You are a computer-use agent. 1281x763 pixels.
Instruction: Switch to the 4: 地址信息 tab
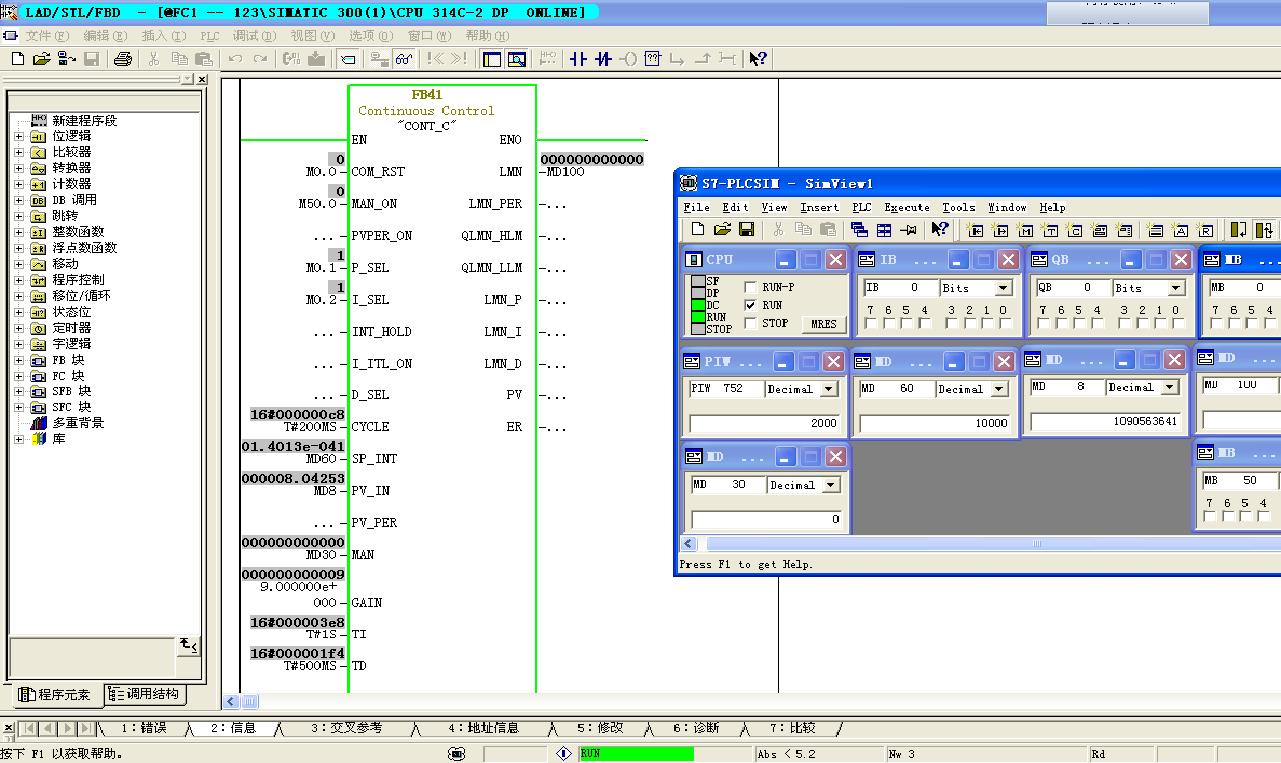[x=483, y=728]
